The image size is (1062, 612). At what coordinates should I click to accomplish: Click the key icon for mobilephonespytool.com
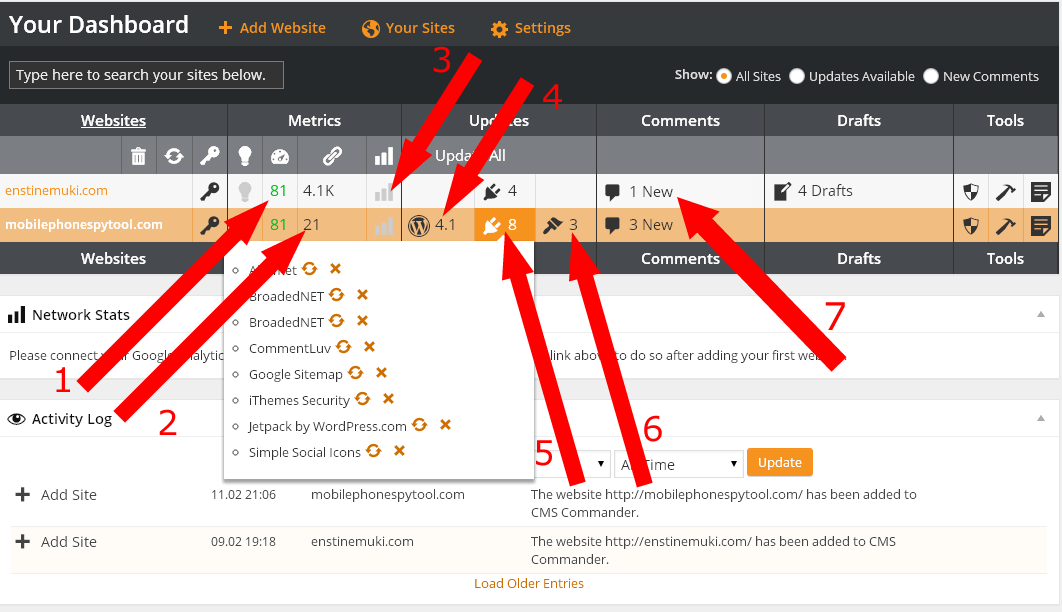click(x=209, y=225)
